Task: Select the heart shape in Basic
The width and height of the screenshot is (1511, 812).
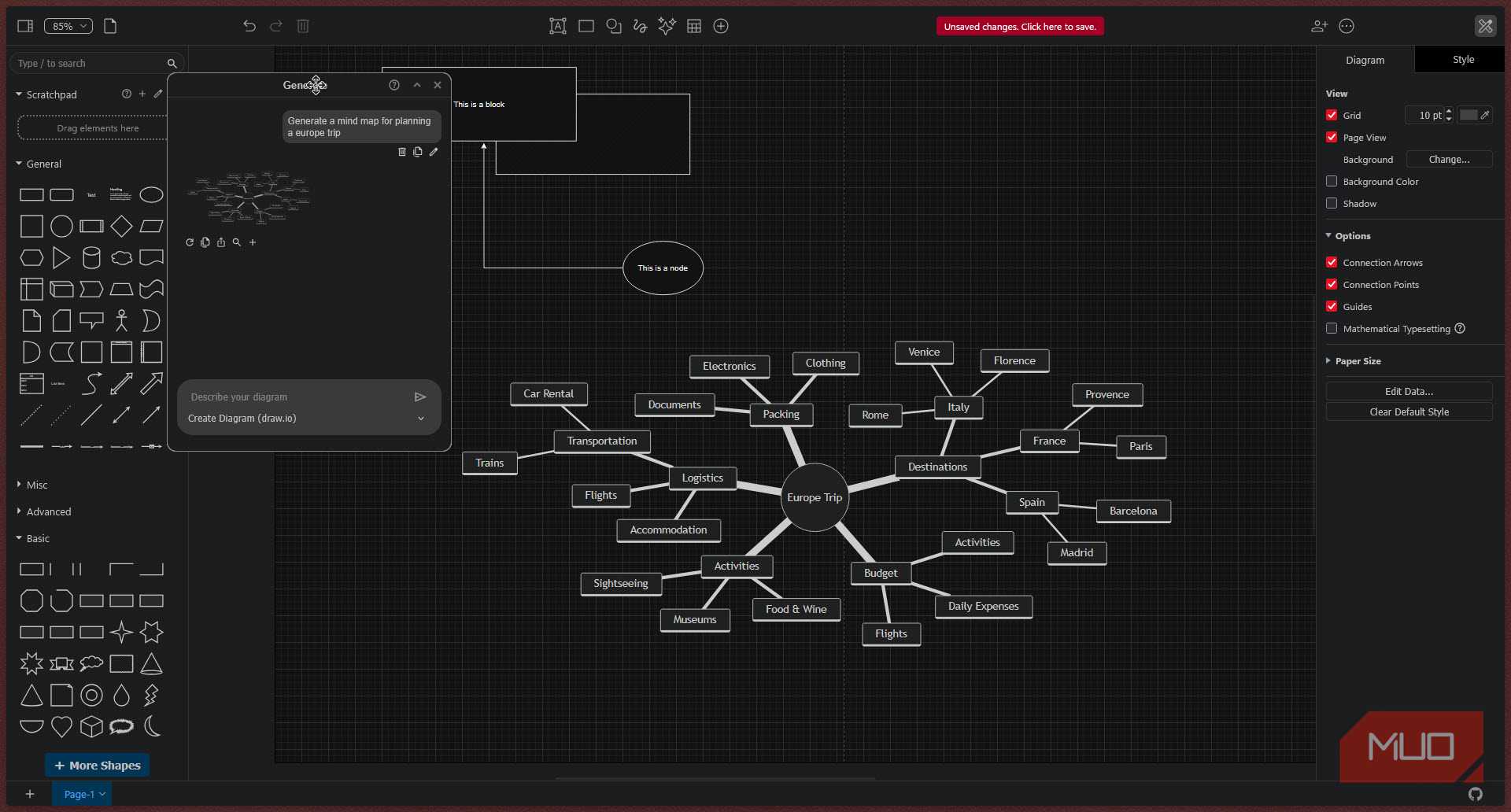Action: [61, 726]
